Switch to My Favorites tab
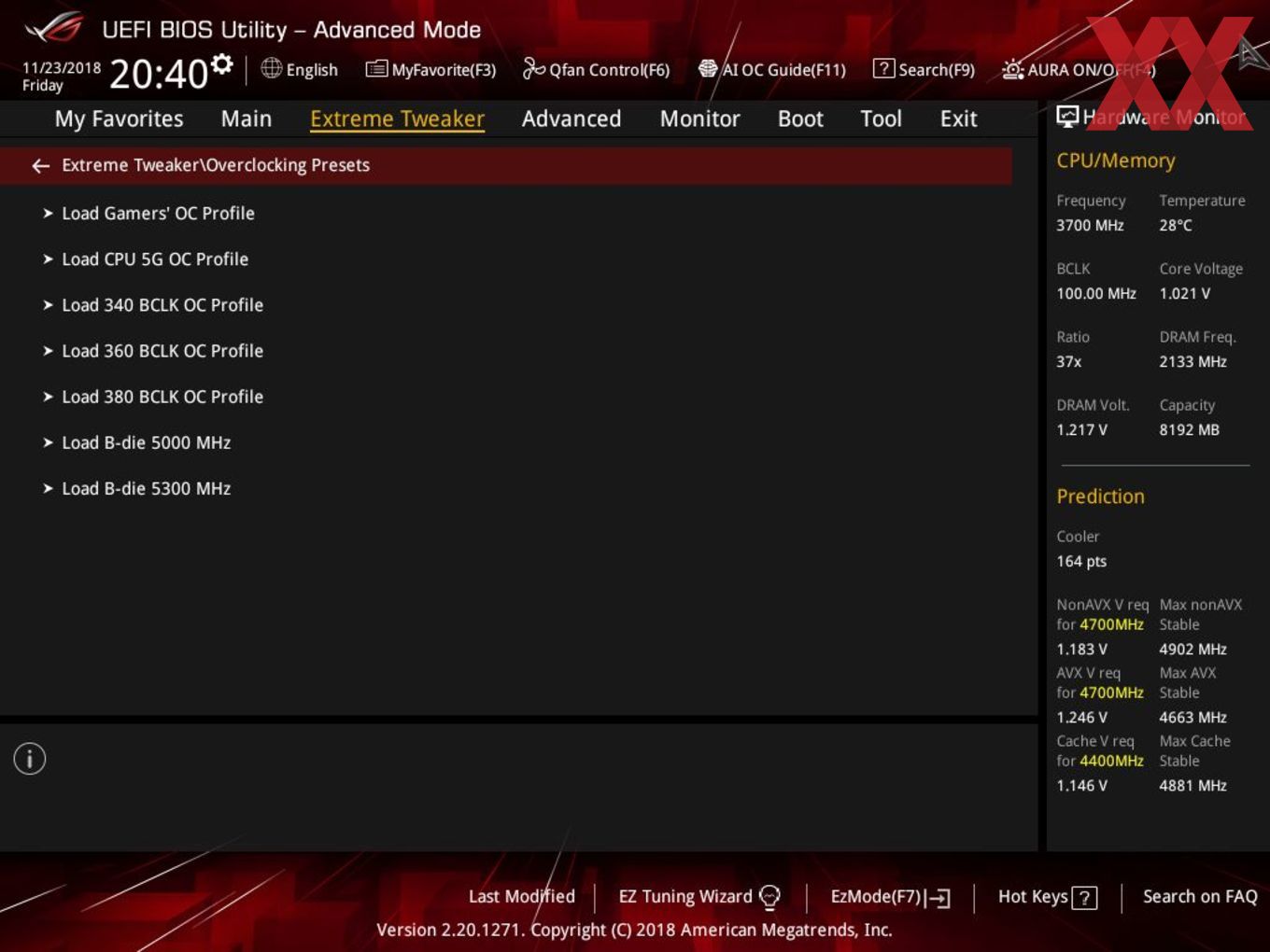 tap(119, 119)
